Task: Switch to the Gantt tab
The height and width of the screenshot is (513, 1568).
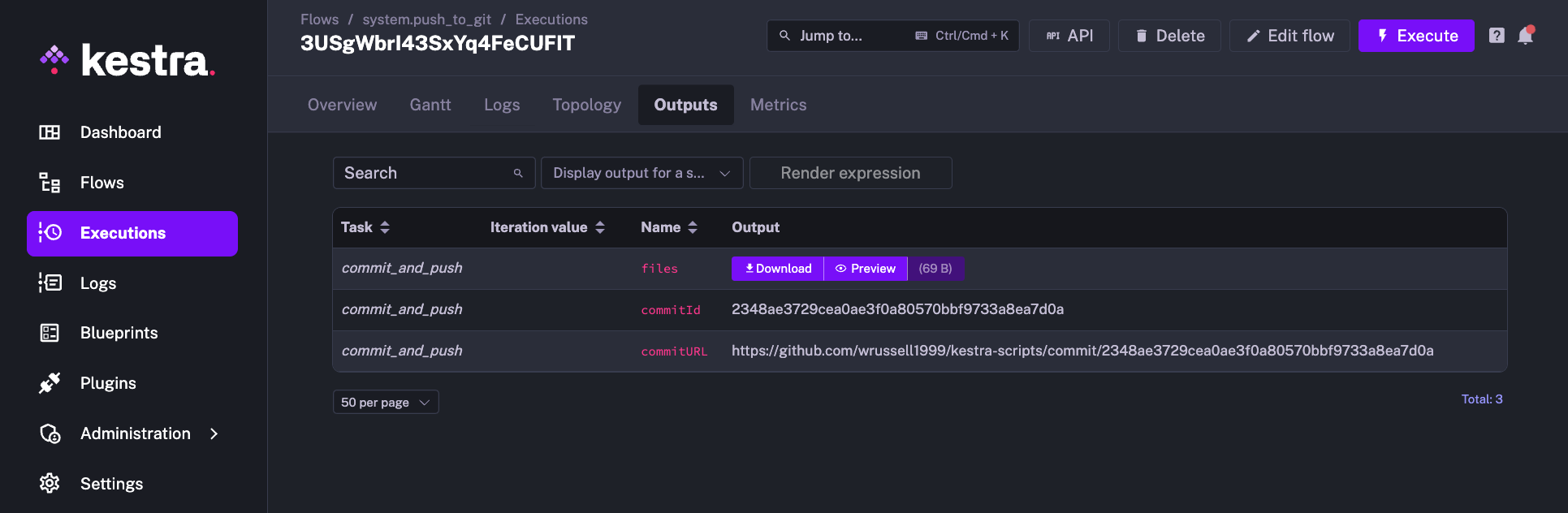Action: pos(430,105)
